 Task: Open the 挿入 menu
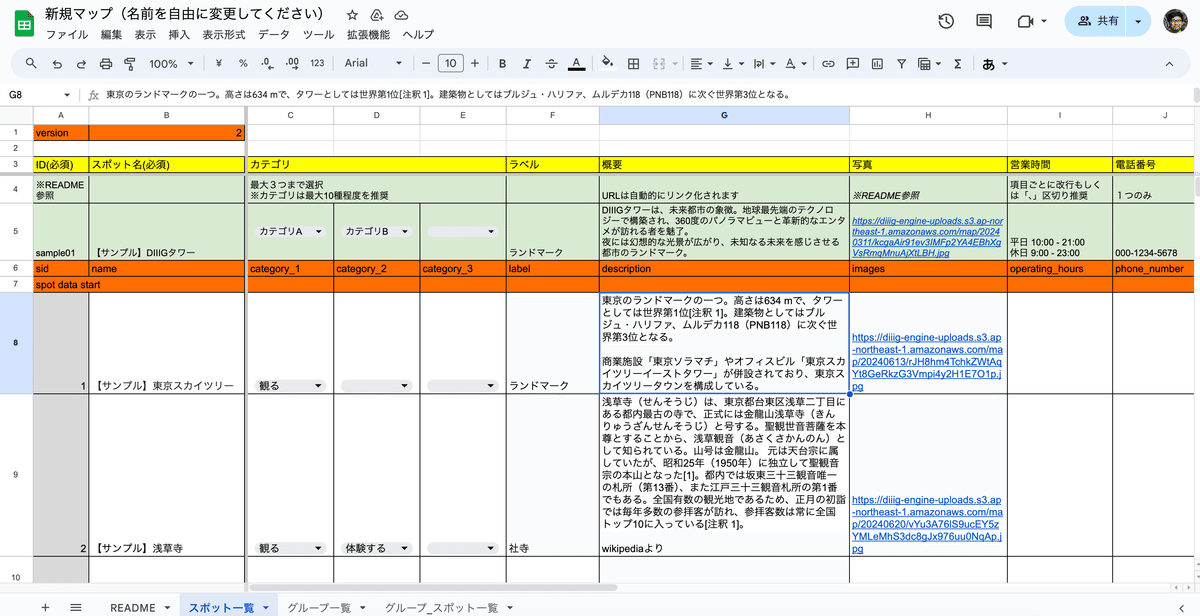point(179,34)
